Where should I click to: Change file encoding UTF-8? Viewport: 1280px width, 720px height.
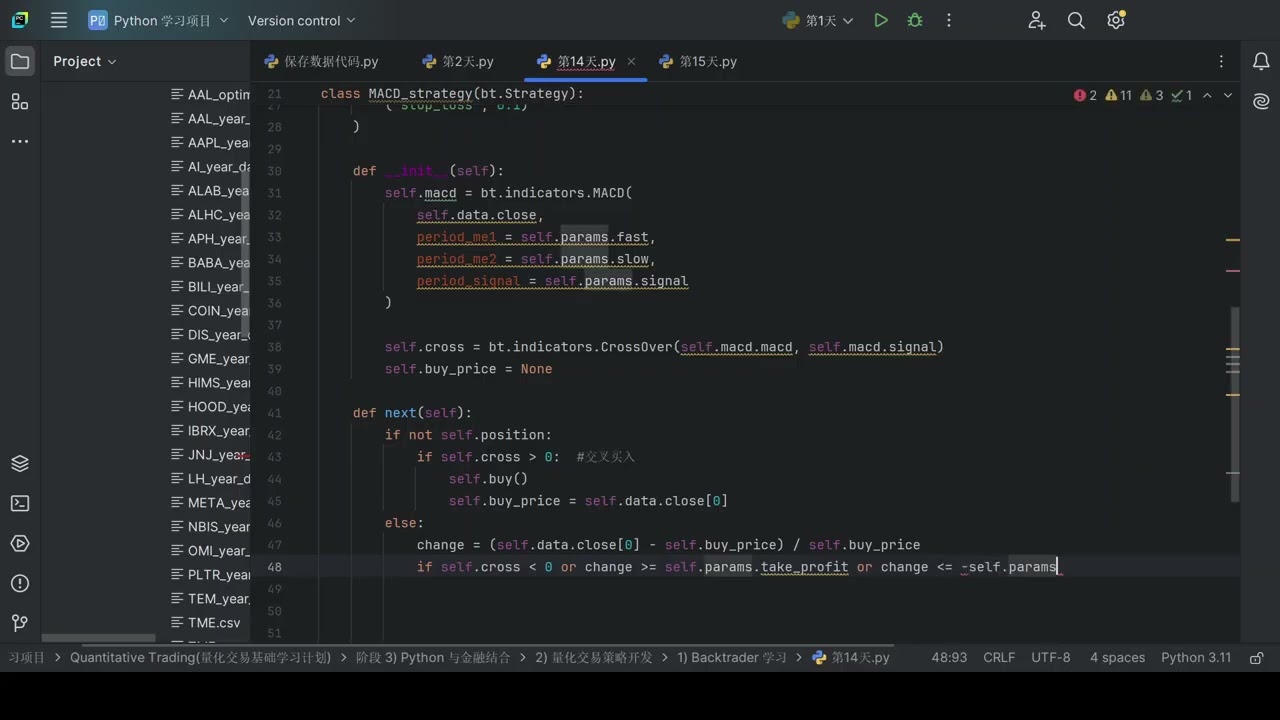pos(1050,657)
